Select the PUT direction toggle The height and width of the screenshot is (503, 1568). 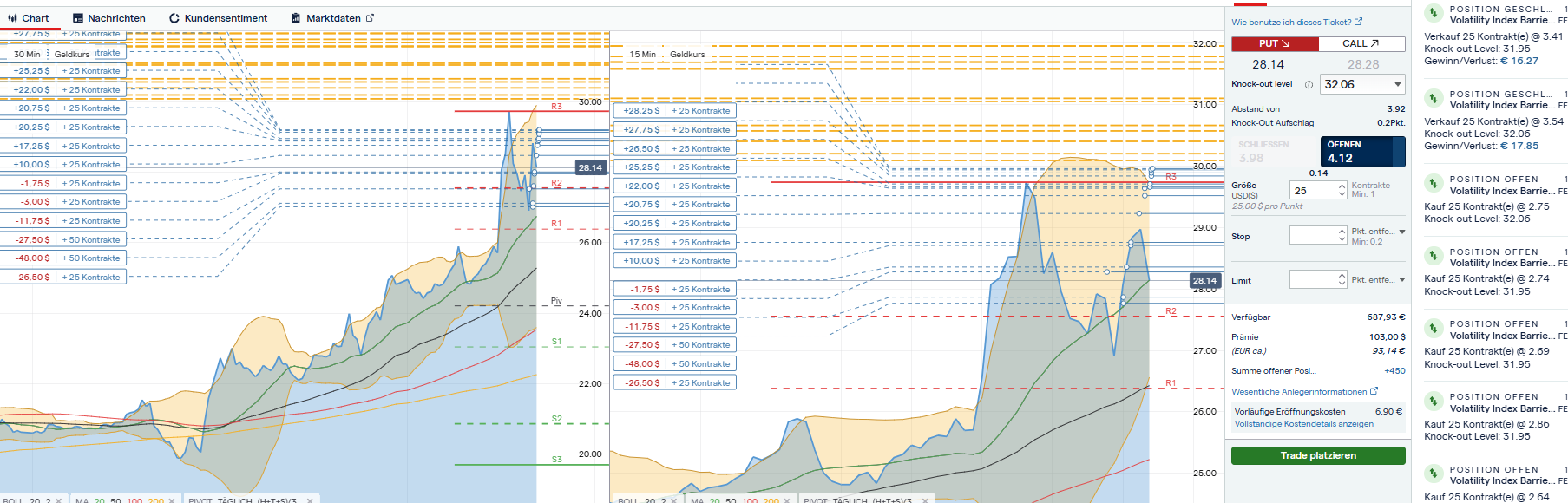tap(1274, 44)
